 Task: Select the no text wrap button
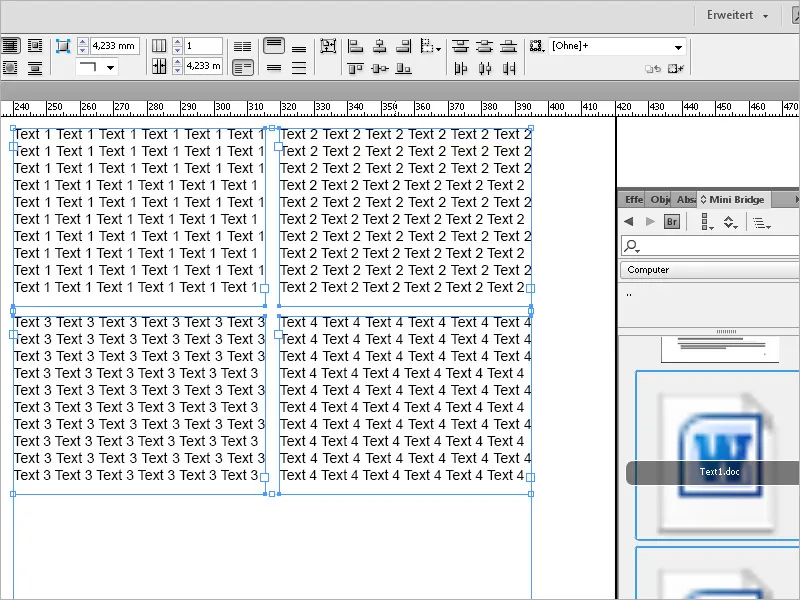(10, 46)
